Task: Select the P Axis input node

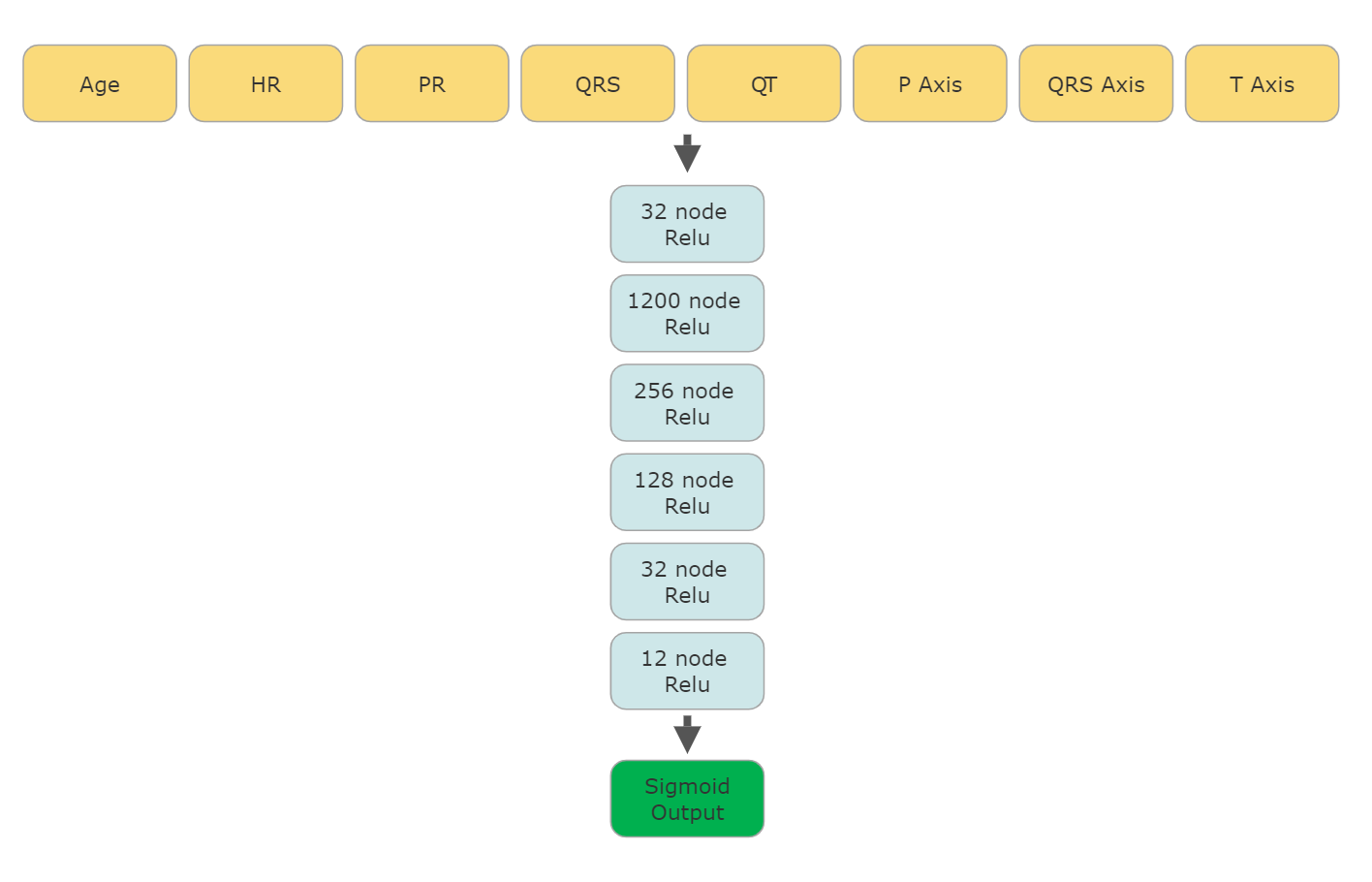Action: click(x=929, y=83)
